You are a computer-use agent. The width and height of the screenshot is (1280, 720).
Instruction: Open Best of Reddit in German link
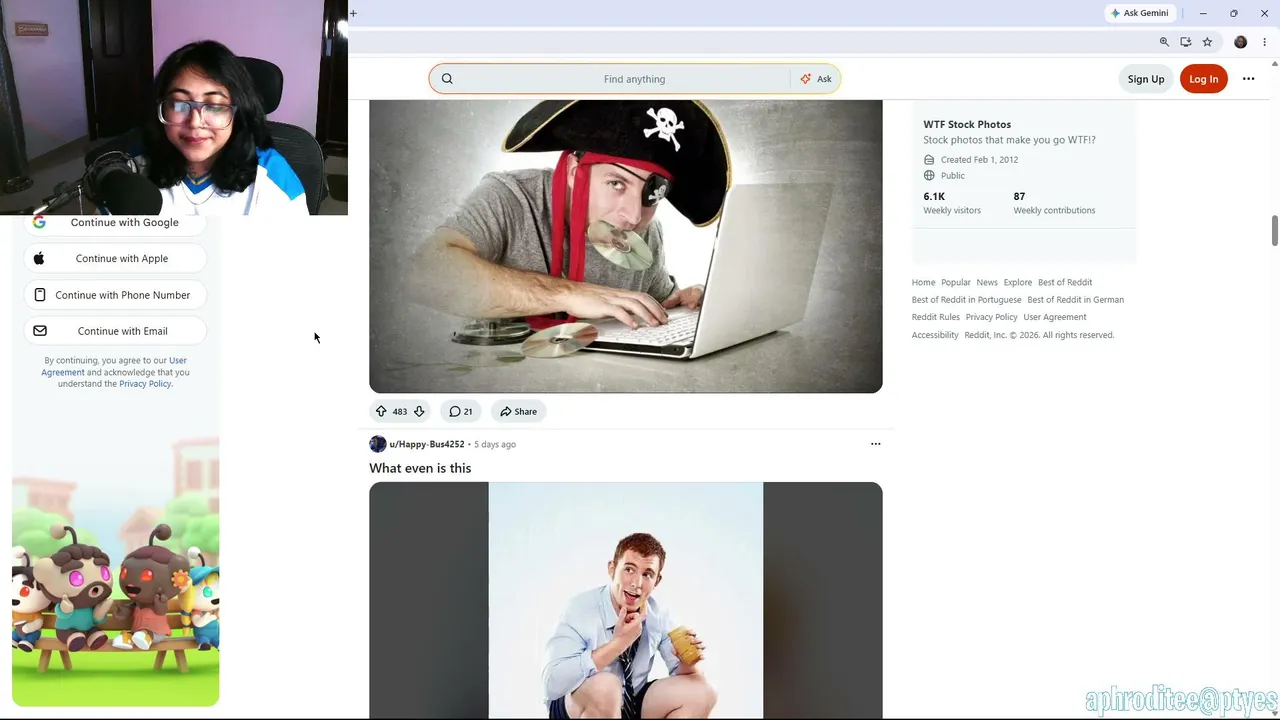(x=1075, y=300)
